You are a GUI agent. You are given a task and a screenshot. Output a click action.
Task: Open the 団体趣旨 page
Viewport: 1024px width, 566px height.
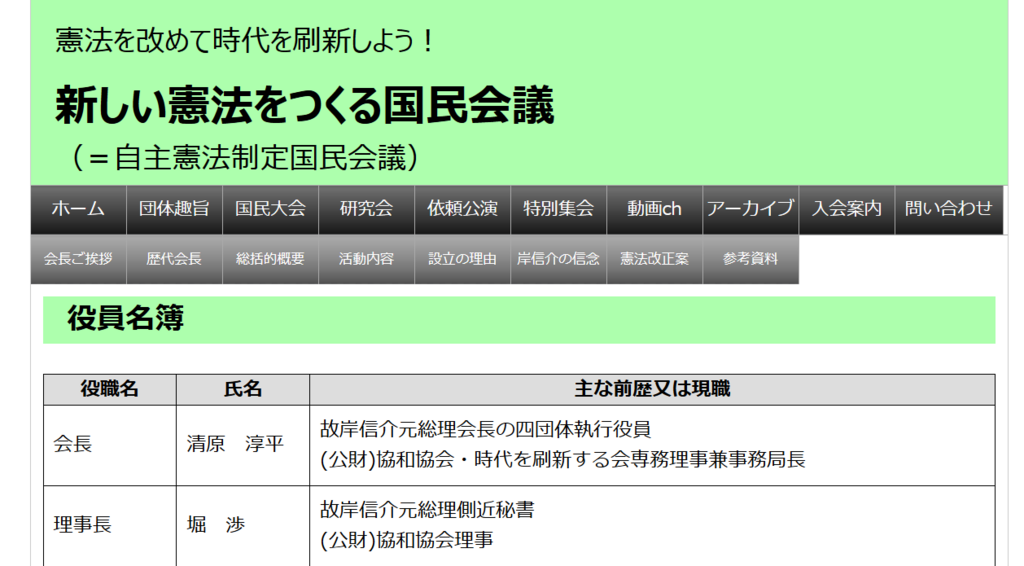(174, 210)
